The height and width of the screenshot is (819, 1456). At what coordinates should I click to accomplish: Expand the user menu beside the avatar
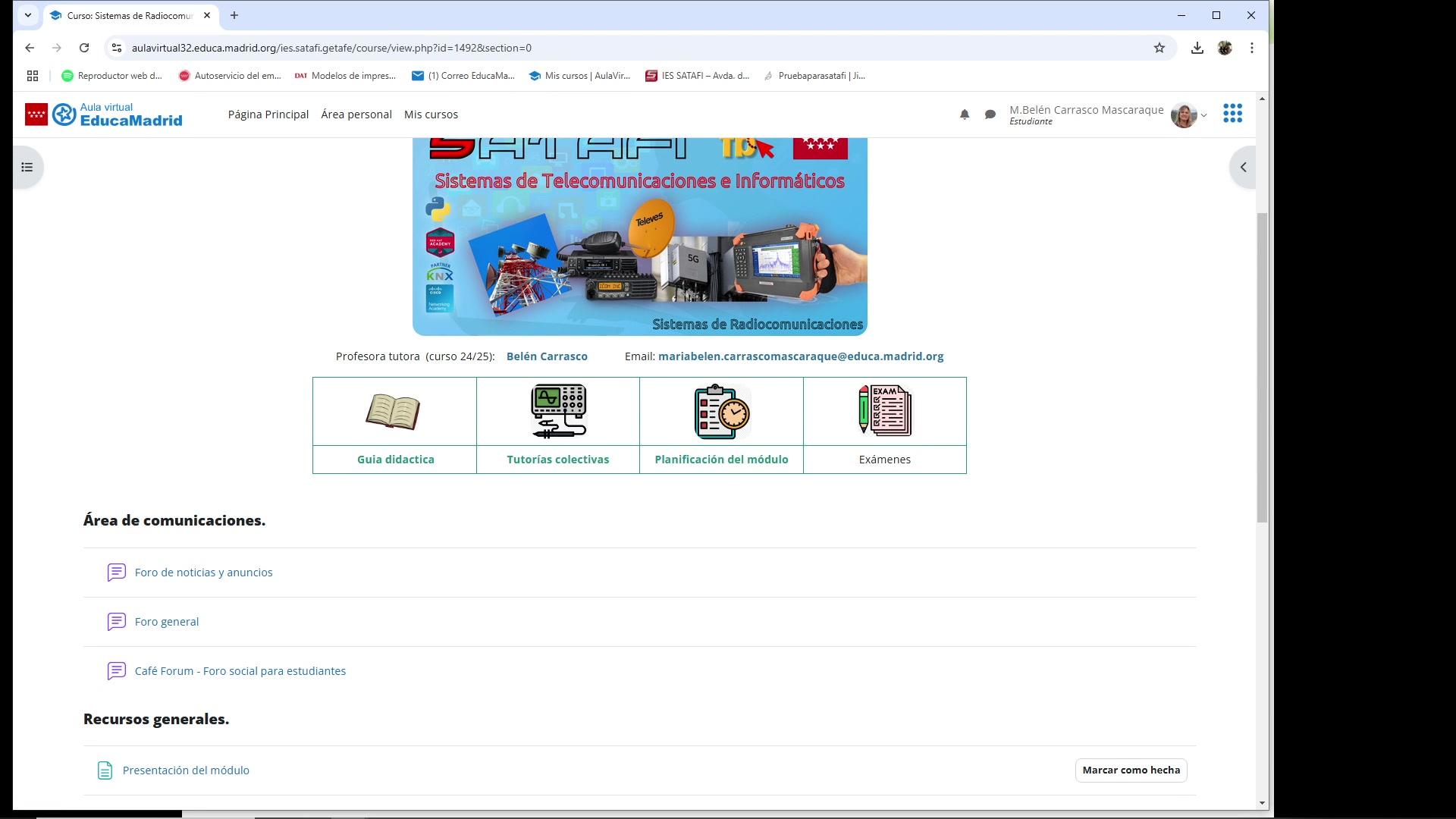1203,115
